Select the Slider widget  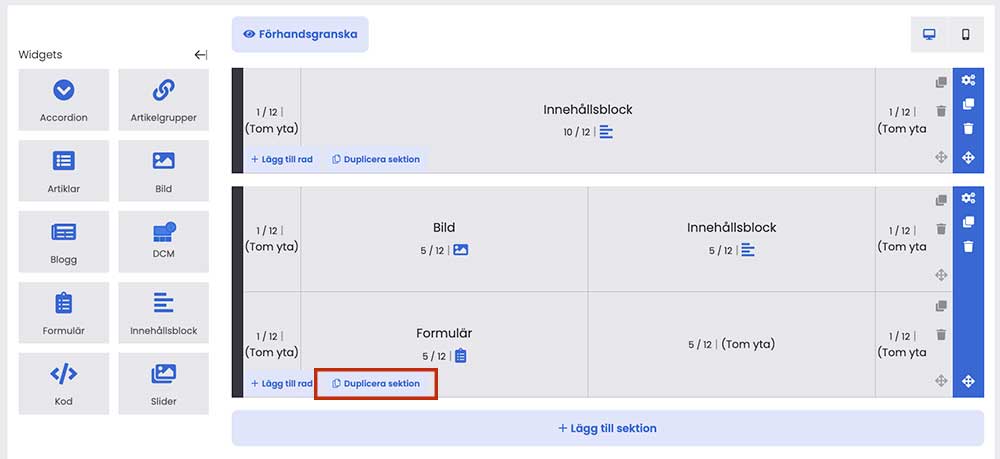click(x=163, y=384)
